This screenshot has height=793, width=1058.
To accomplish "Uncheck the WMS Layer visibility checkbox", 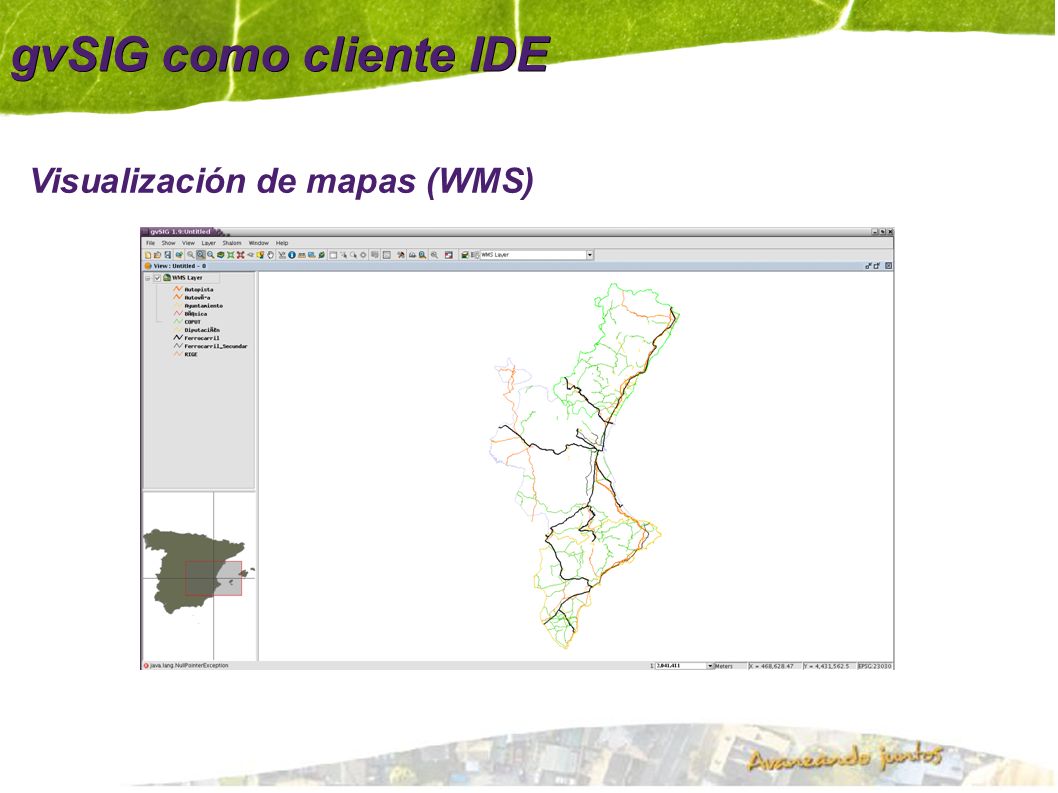I will pos(157,278).
